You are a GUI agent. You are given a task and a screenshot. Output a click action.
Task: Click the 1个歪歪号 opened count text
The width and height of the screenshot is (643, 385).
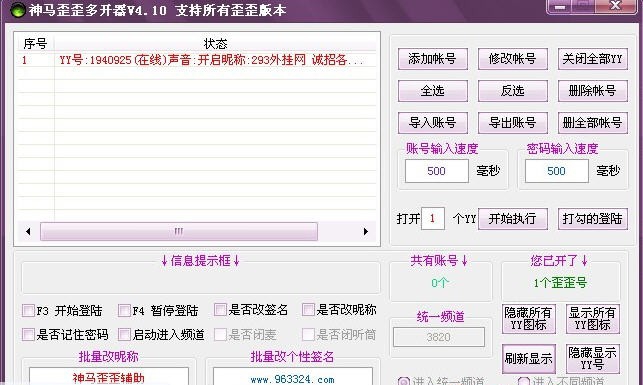560,282
